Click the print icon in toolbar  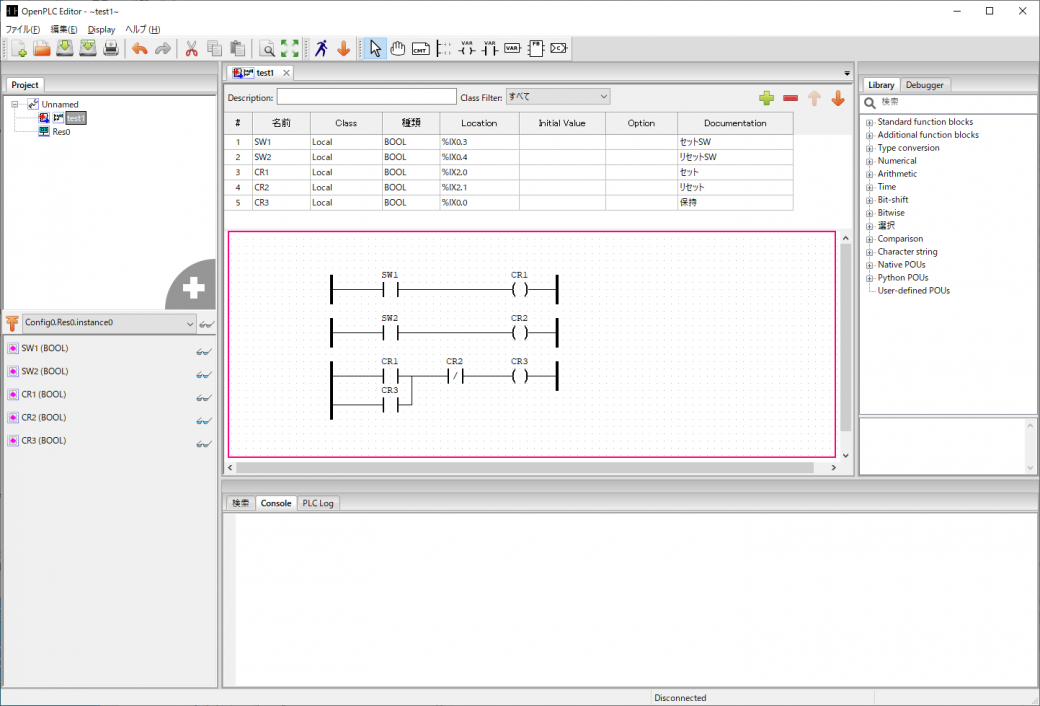coord(111,48)
